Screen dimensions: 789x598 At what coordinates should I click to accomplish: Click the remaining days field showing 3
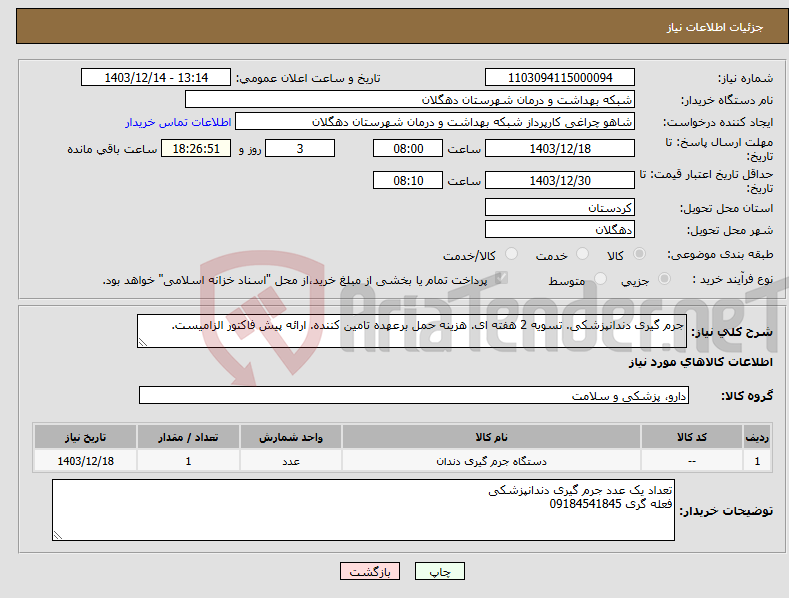pos(300,148)
